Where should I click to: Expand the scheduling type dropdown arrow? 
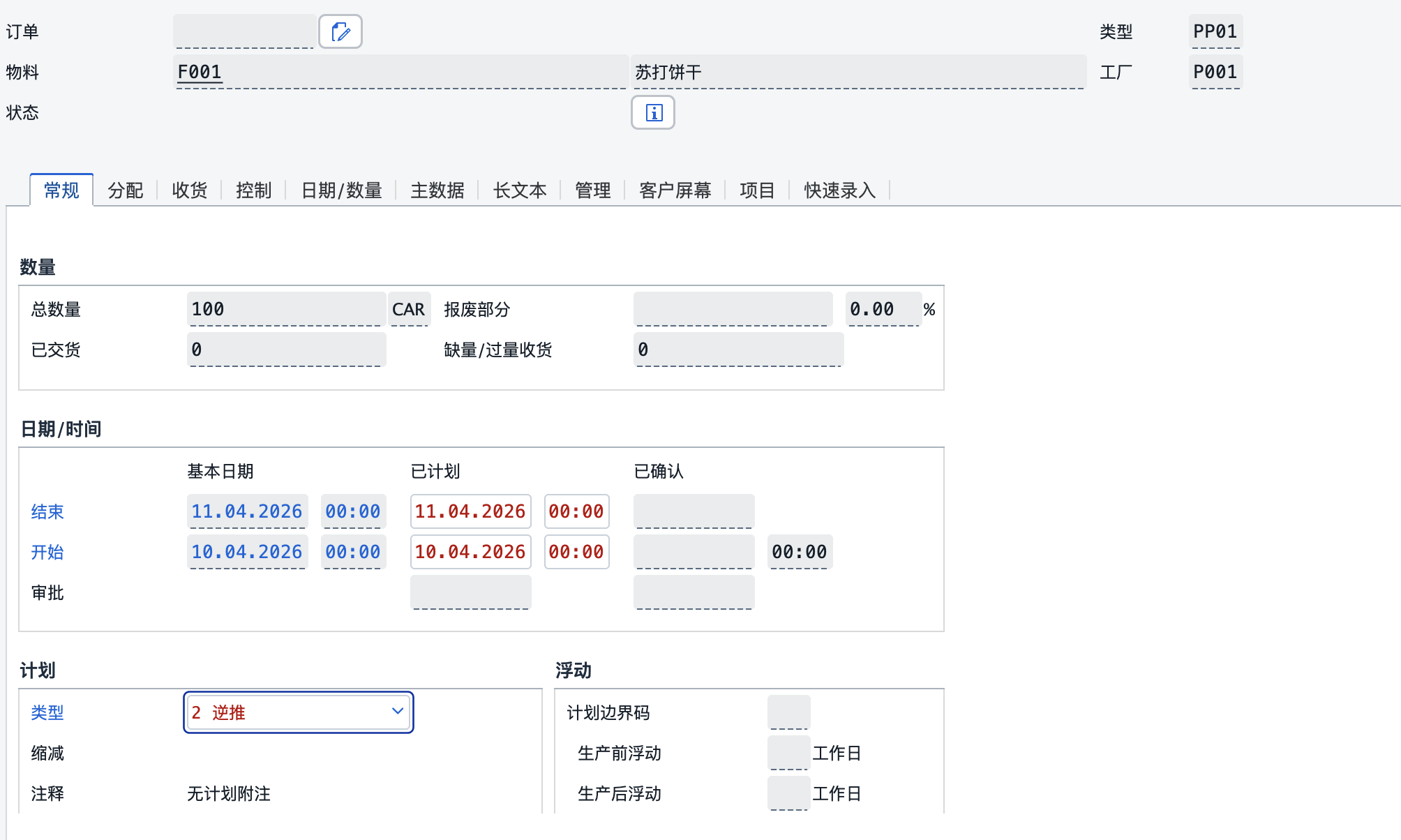(x=398, y=712)
